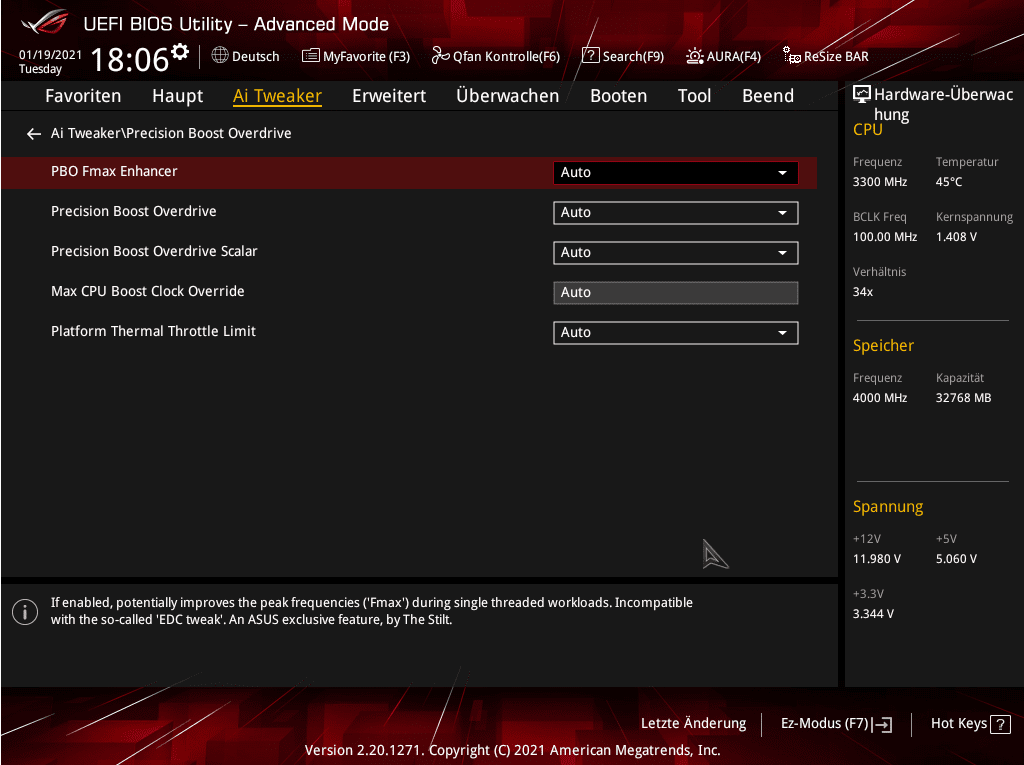Select Precision Boost Overdrive label
The width and height of the screenshot is (1024, 765).
134,211
